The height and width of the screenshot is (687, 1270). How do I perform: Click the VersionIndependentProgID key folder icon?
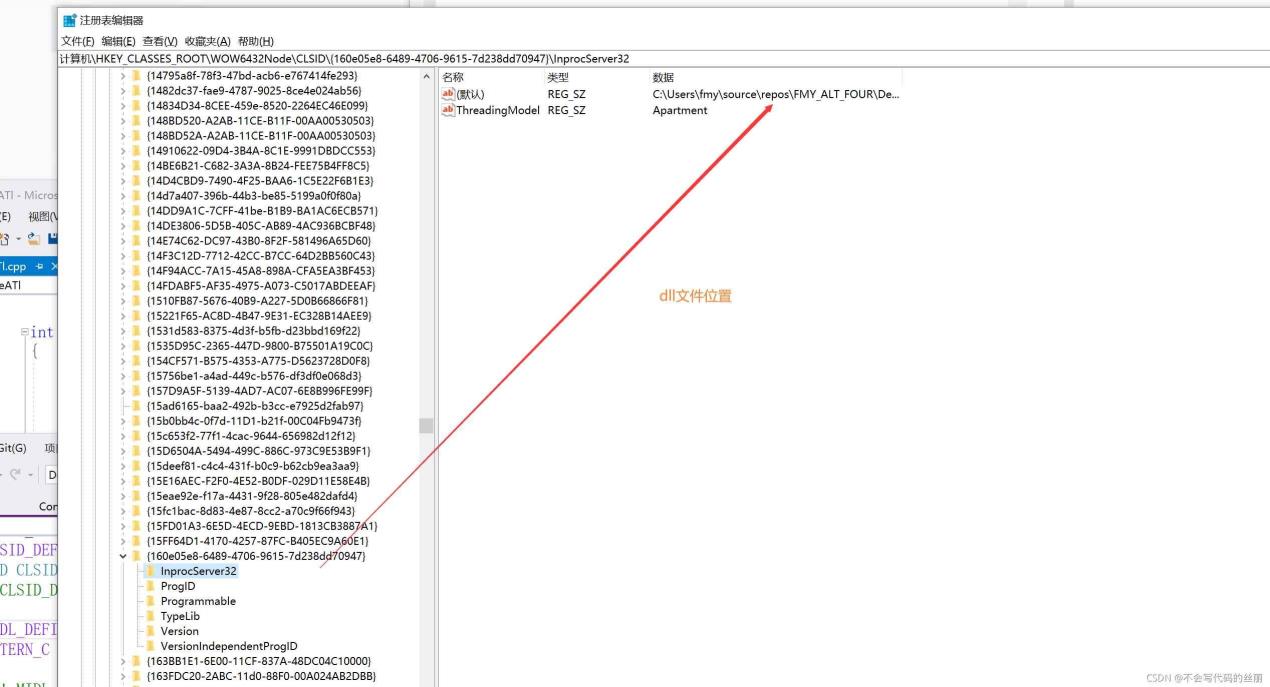tap(151, 646)
